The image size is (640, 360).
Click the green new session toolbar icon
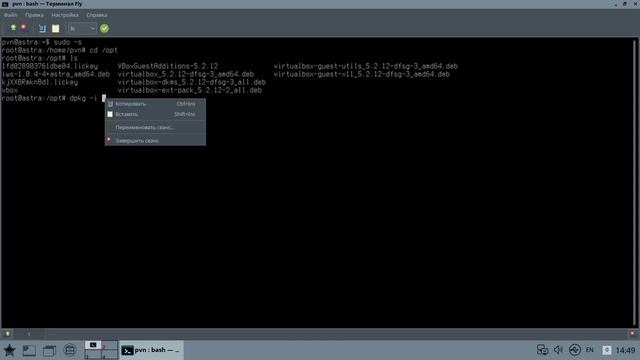point(13,27)
